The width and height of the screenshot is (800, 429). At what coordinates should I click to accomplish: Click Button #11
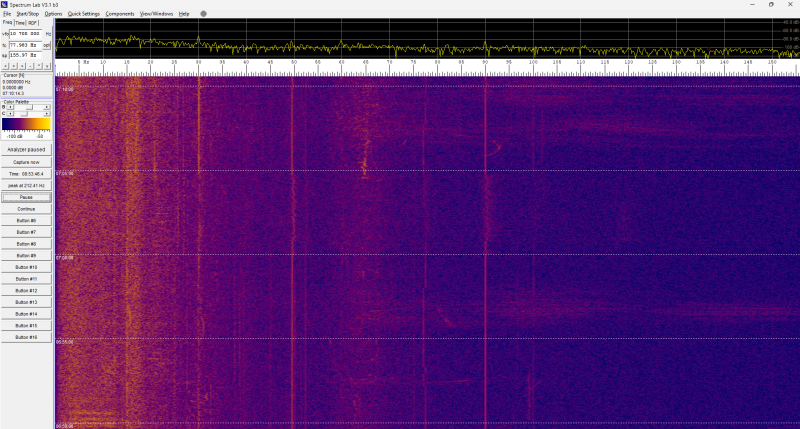(x=26, y=279)
